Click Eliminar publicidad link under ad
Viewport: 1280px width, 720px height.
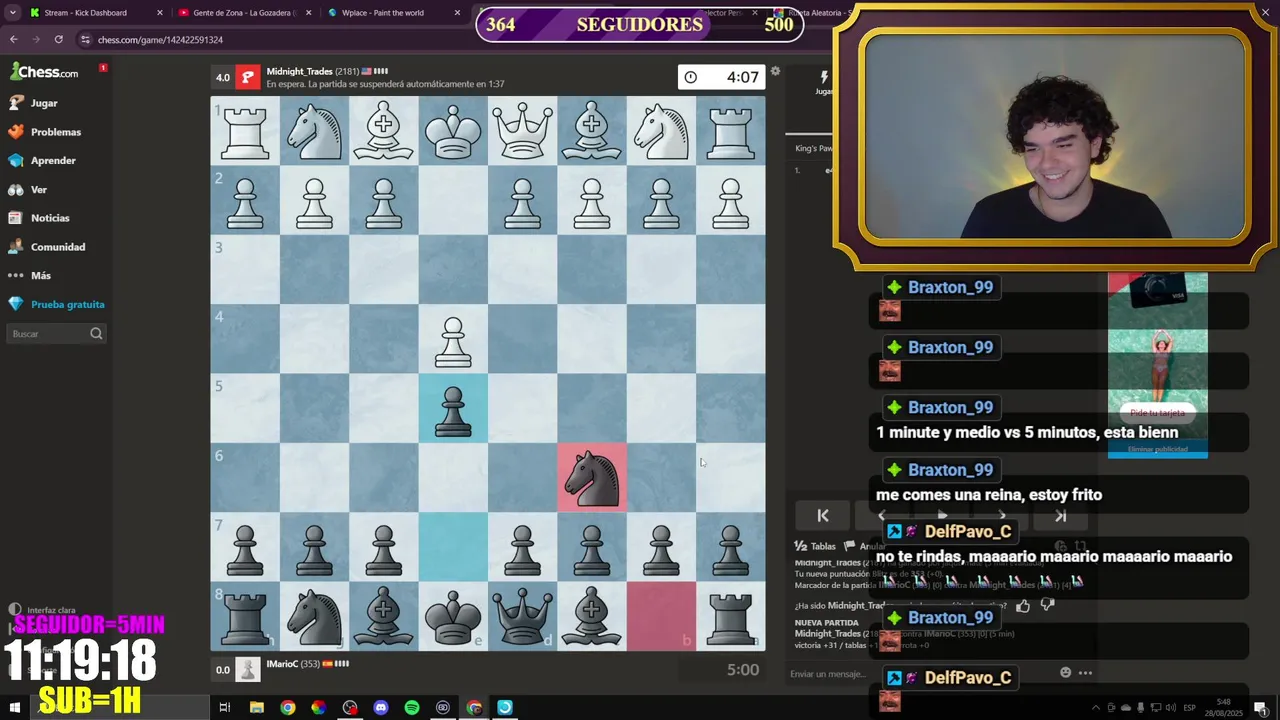(x=1157, y=450)
